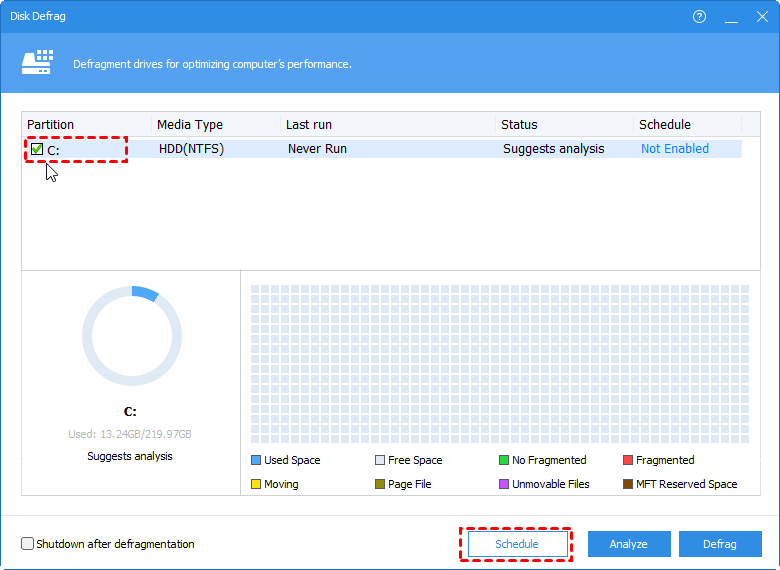Click the Not Enabled schedule link

click(674, 149)
